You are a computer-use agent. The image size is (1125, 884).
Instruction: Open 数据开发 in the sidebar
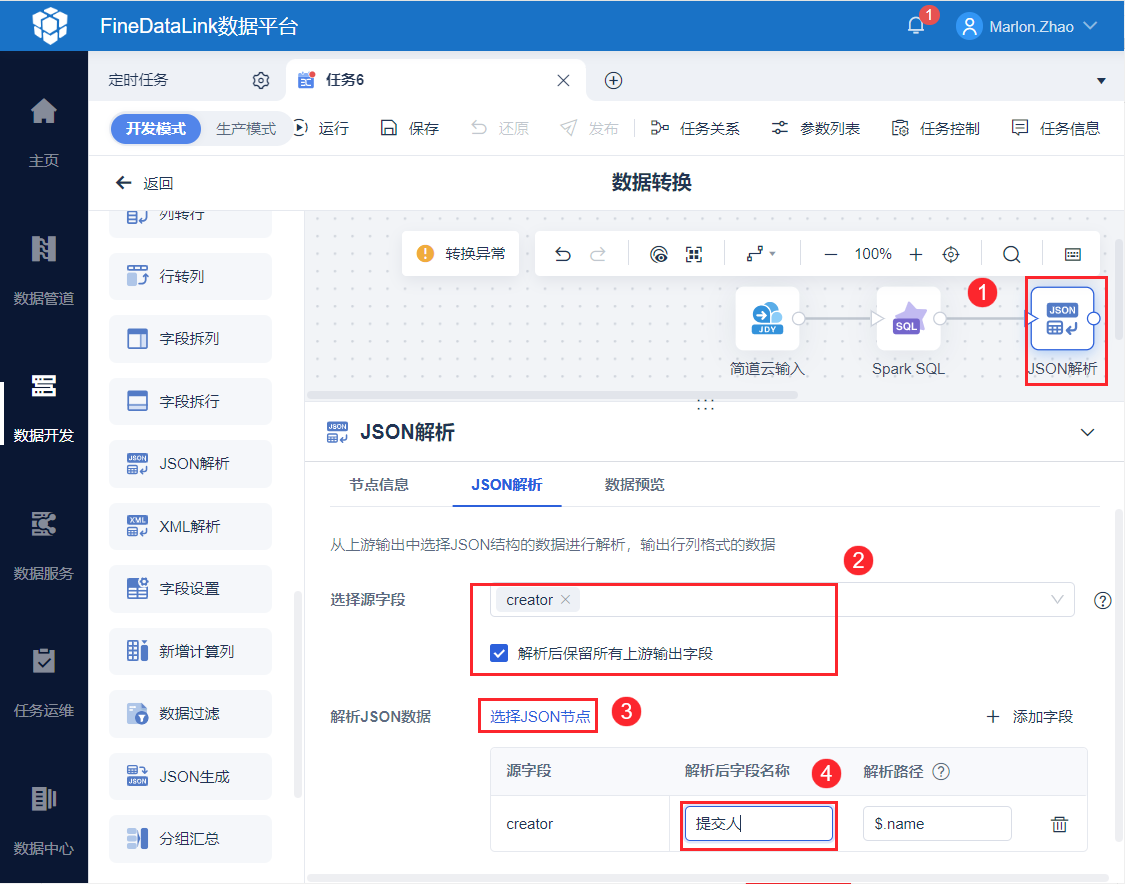coord(44,407)
